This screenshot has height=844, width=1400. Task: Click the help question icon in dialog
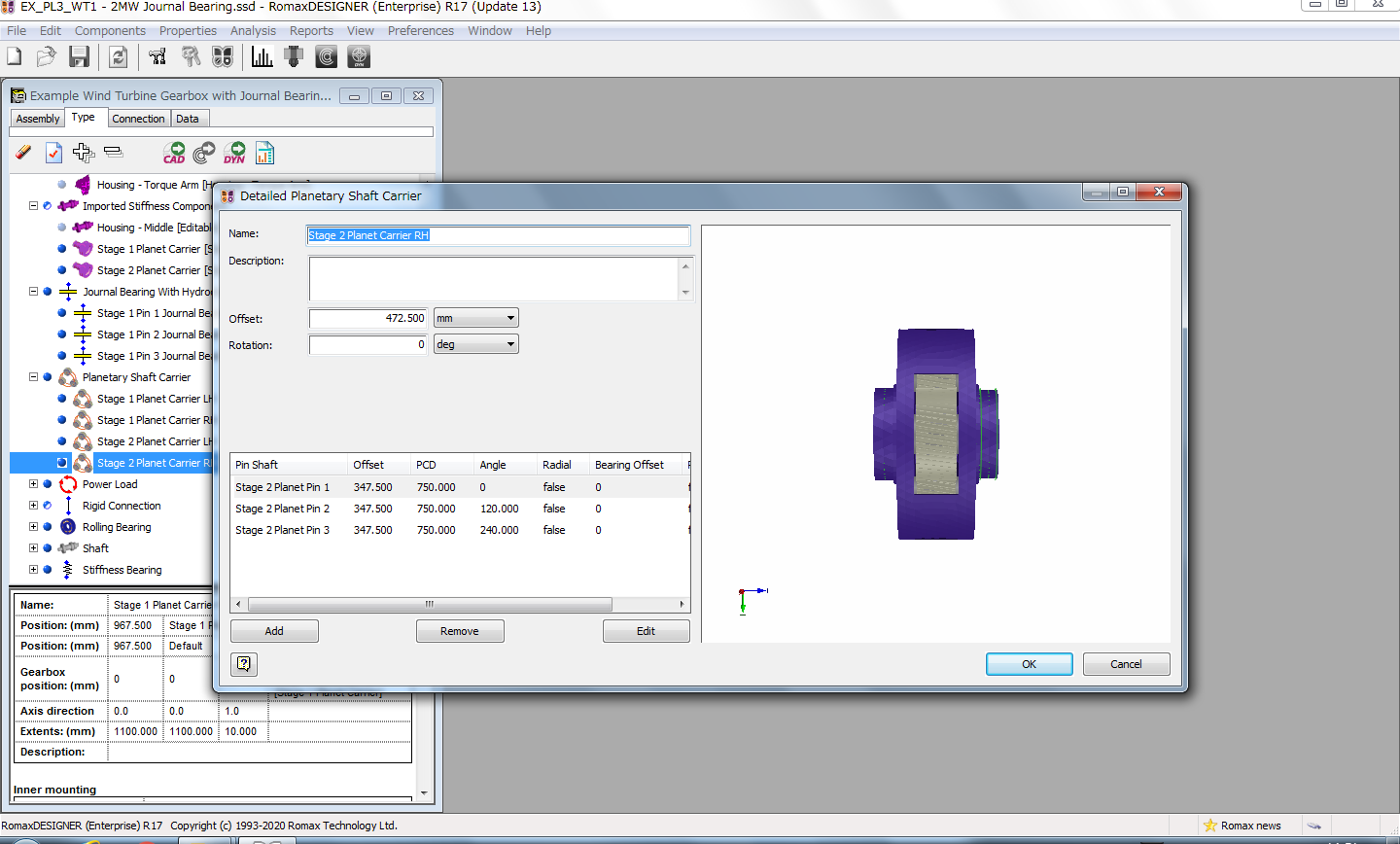244,664
